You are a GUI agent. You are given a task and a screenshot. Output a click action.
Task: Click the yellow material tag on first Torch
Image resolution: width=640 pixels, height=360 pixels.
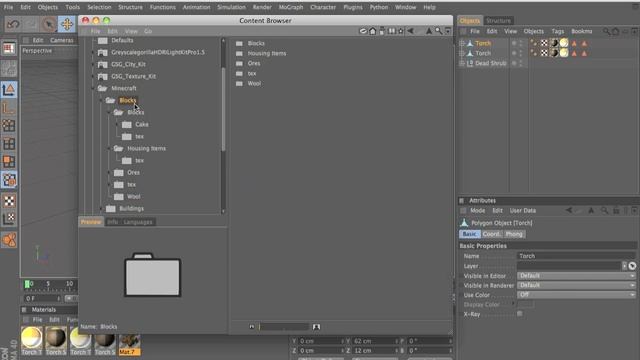(x=564, y=43)
